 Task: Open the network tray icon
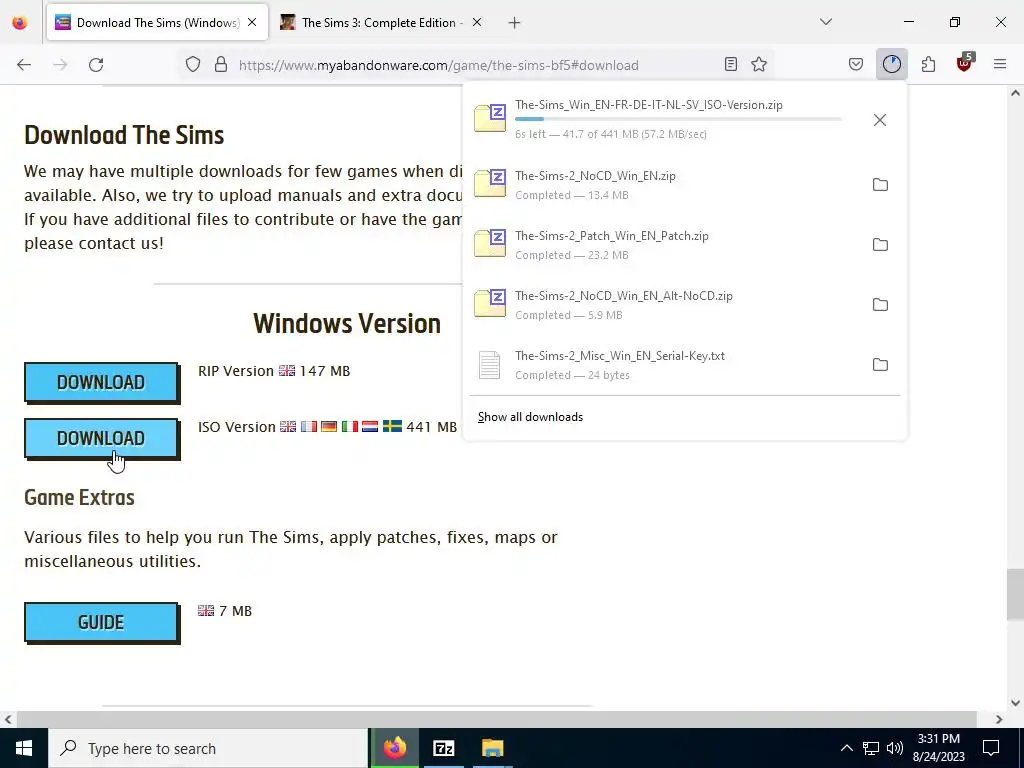pyautogui.click(x=871, y=748)
